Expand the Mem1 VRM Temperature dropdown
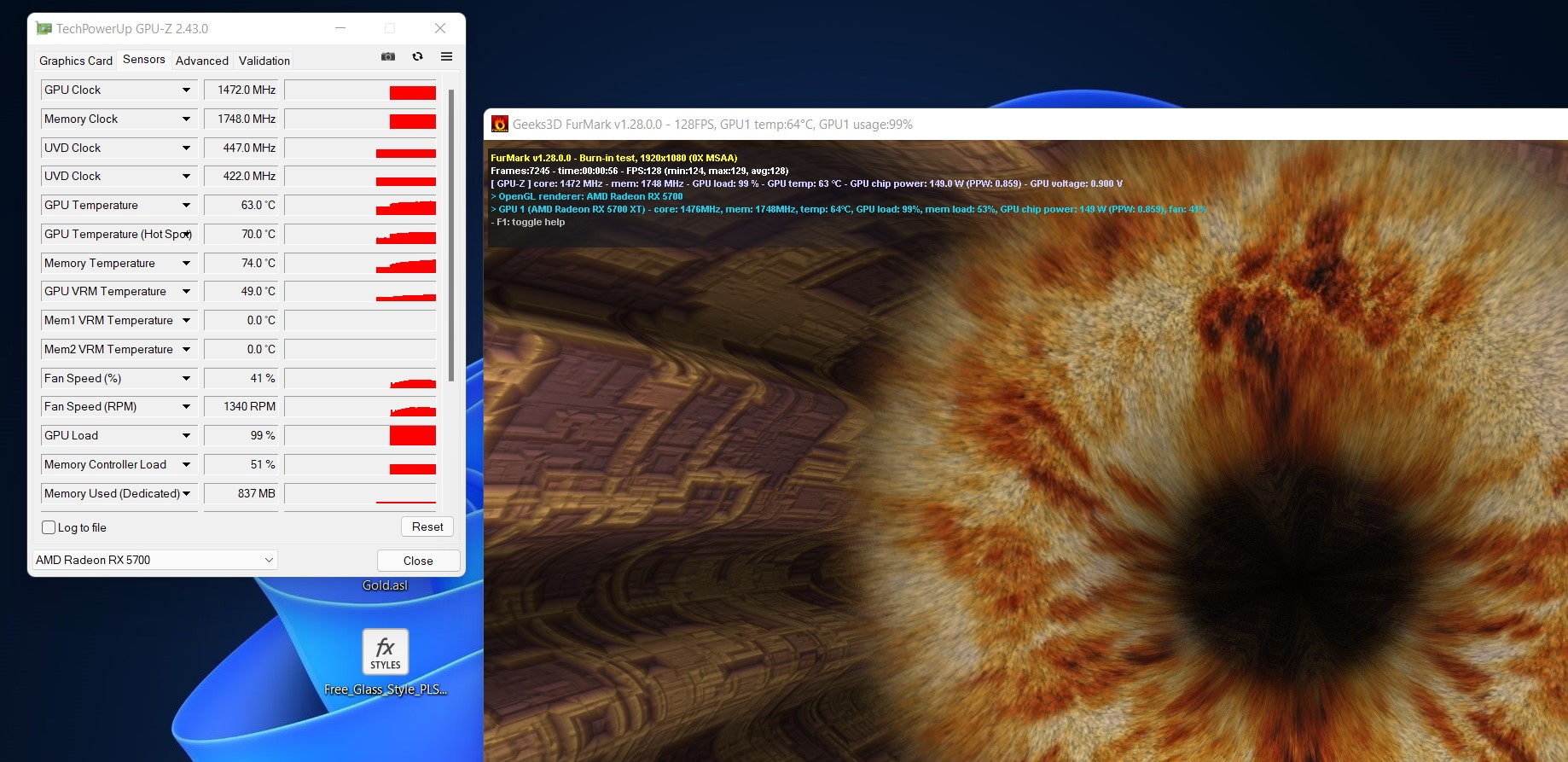Image resolution: width=1568 pixels, height=762 pixels. point(186,321)
